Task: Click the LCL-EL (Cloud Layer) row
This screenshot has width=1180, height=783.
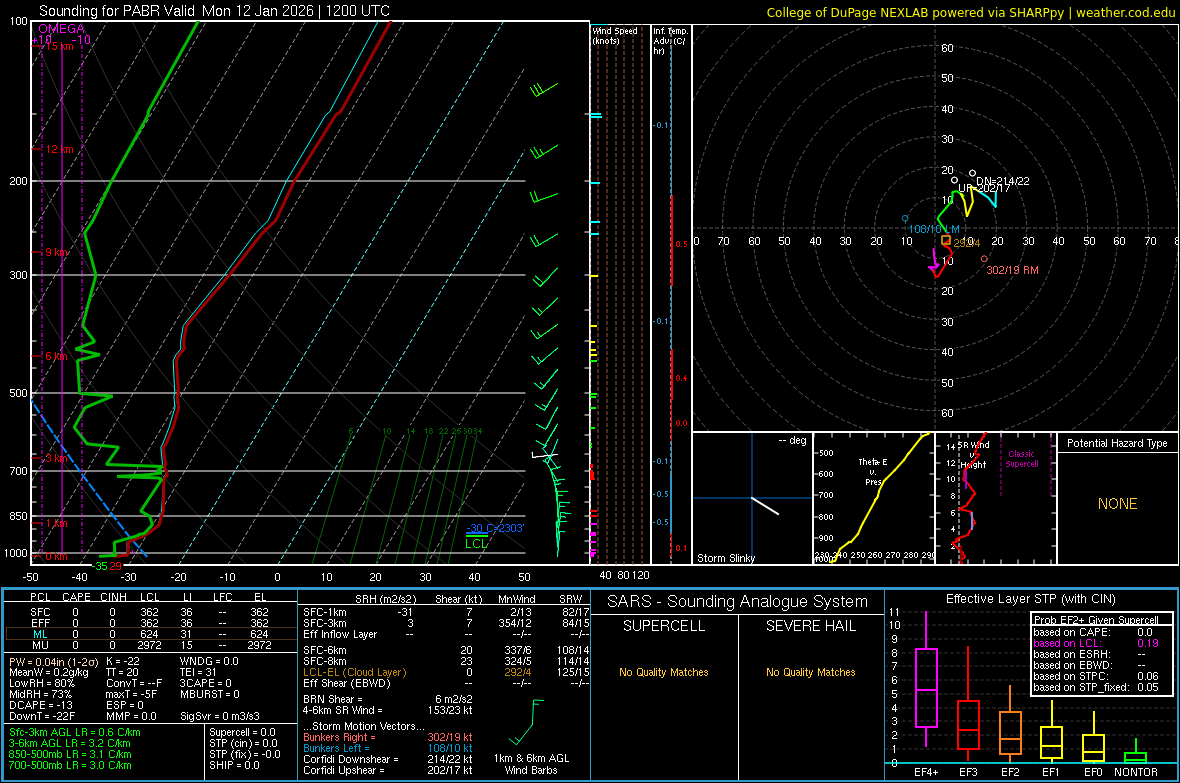Action: [446, 672]
